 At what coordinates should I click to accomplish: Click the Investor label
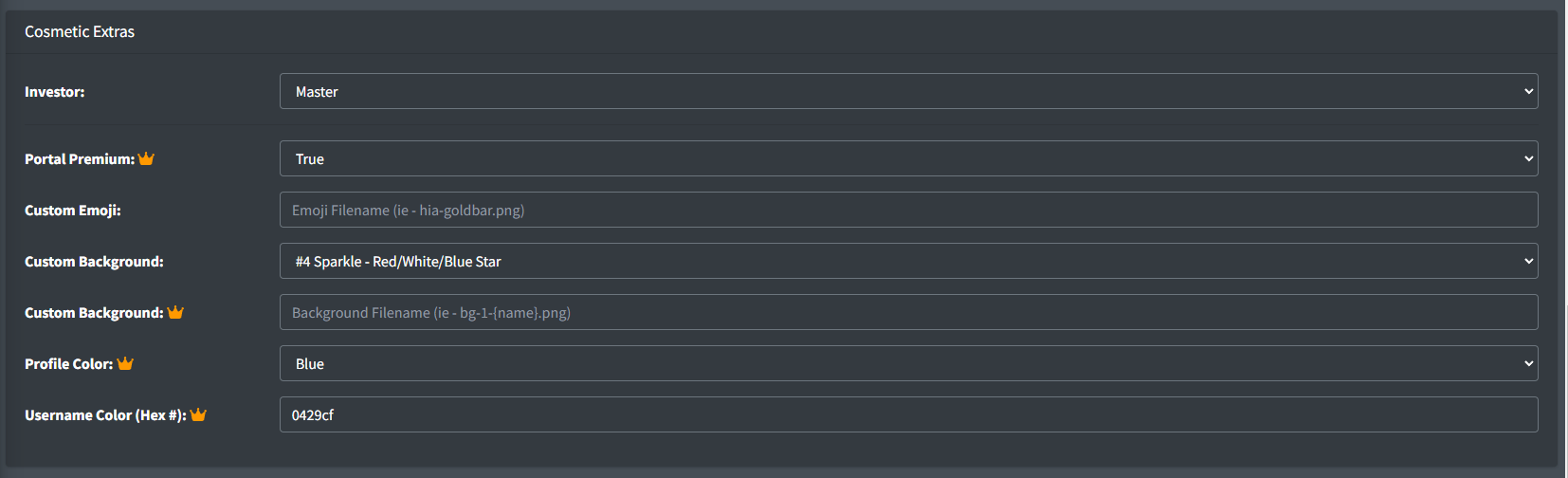click(55, 92)
